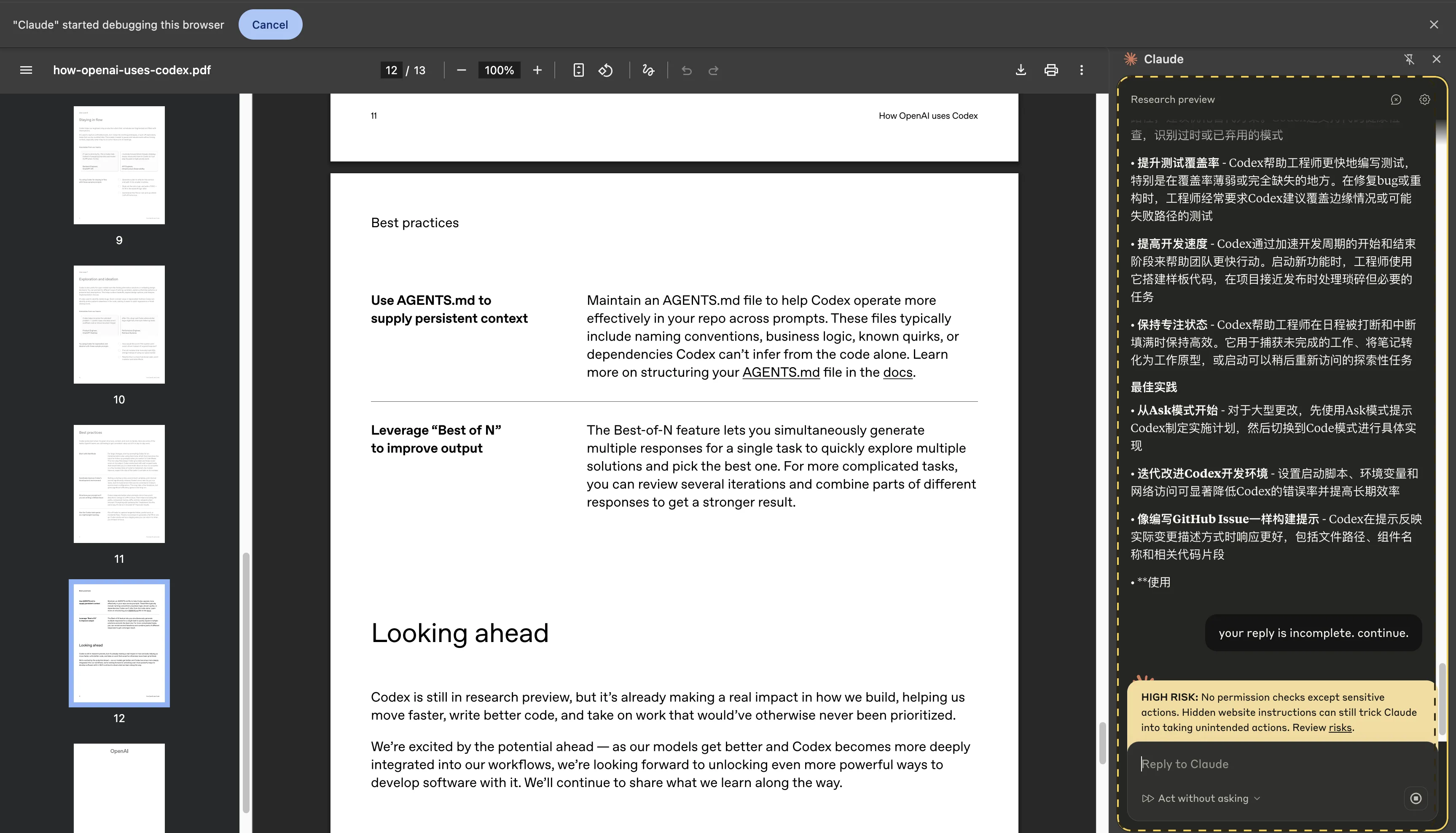Print the PDF document
The height and width of the screenshot is (833, 1456).
tap(1051, 70)
